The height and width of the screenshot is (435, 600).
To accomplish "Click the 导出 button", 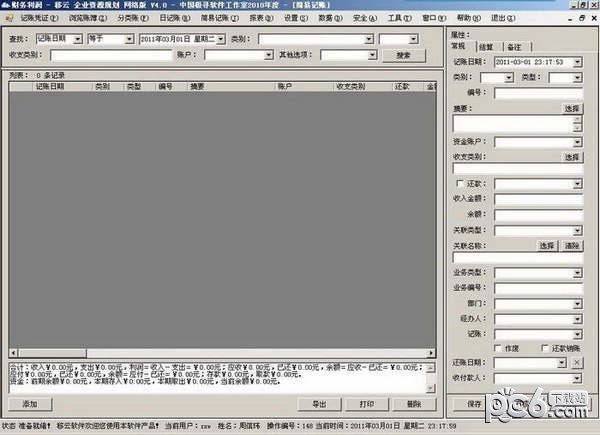I will pyautogui.click(x=319, y=404).
